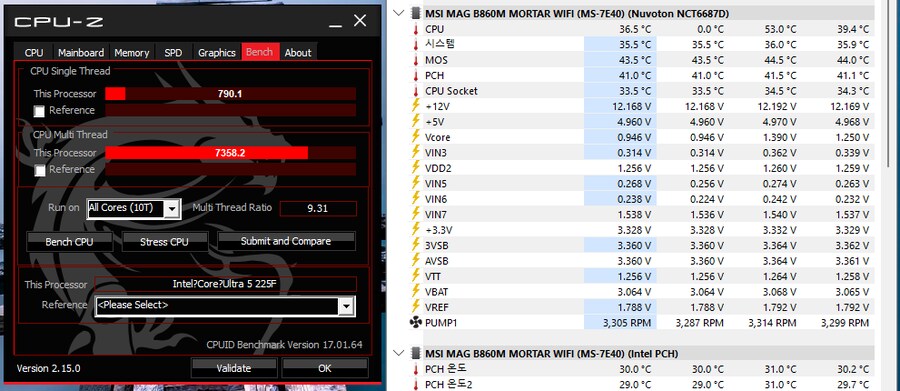Switch to the Mainboard tab
This screenshot has height=391, width=900.
click(81, 52)
